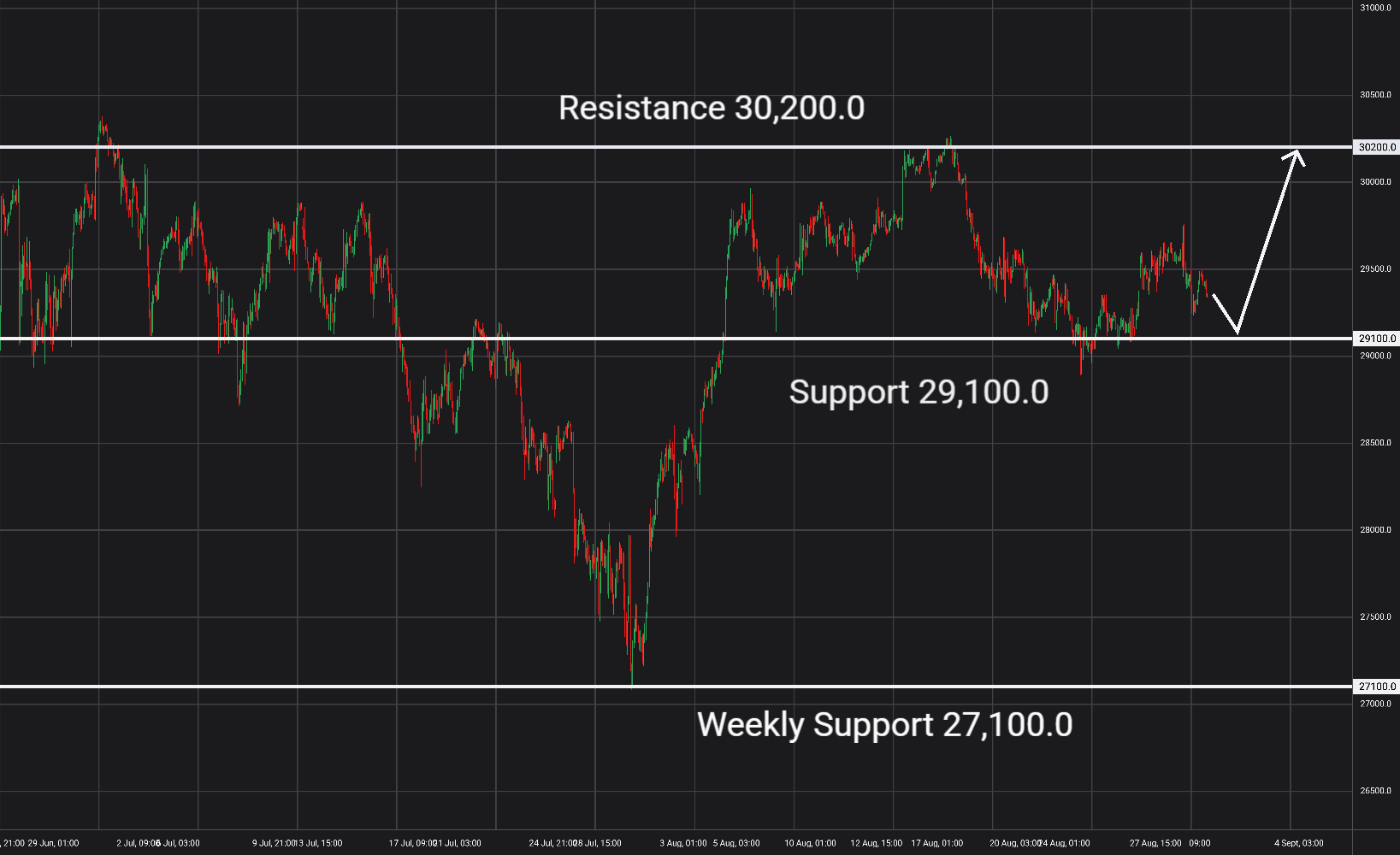Click the 17 Aug, 01:00 time label
Image resolution: width=1400 pixels, height=855 pixels.
click(936, 843)
